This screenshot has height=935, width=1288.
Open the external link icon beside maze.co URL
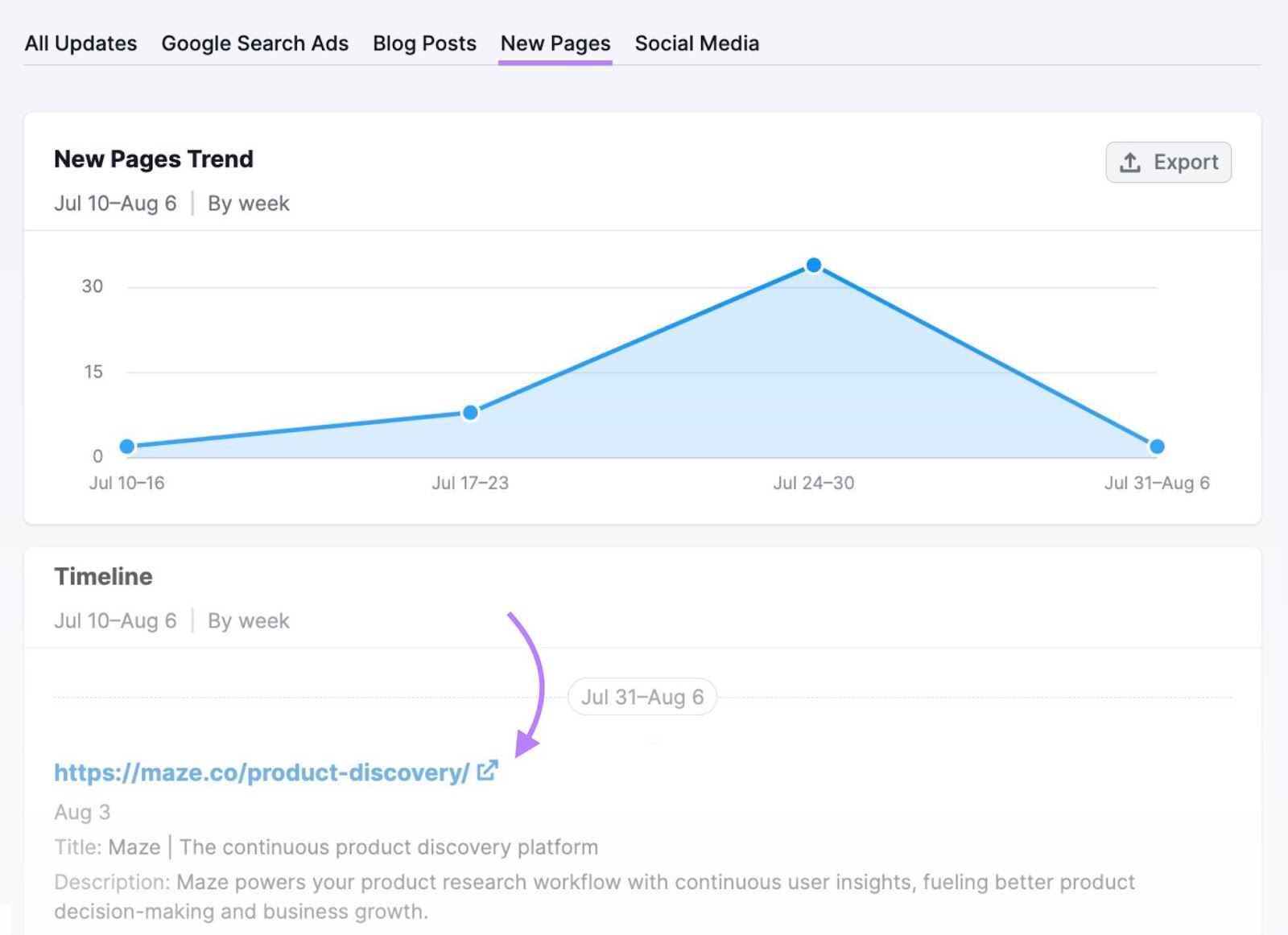coord(487,771)
